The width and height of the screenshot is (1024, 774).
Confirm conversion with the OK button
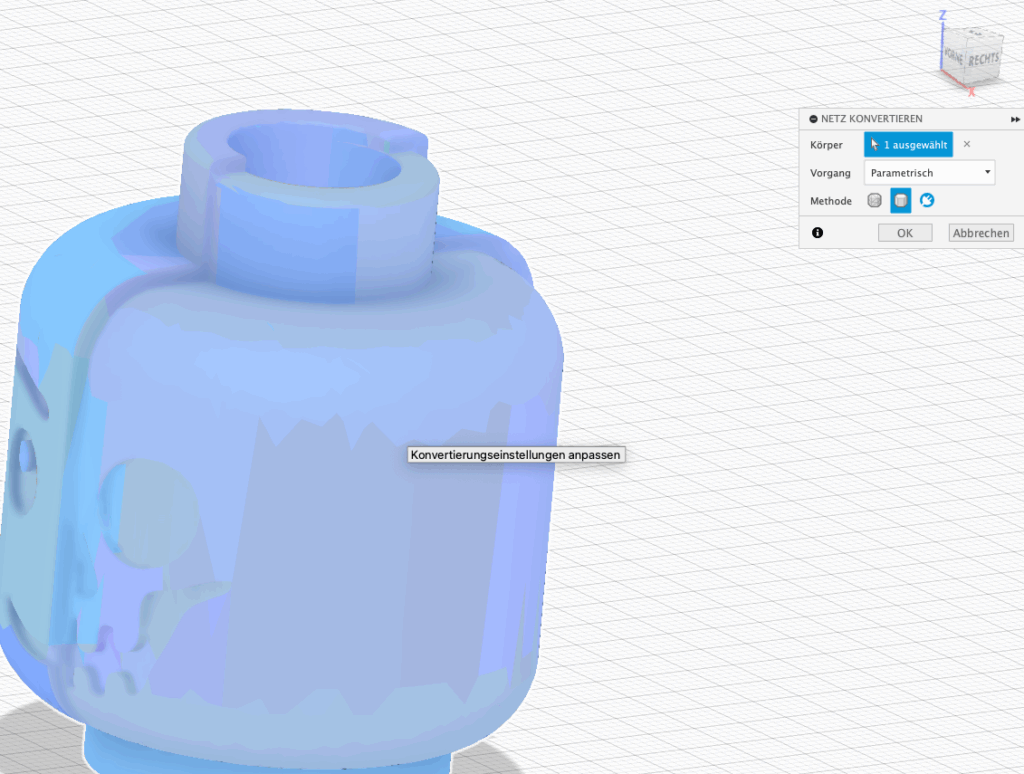(904, 233)
